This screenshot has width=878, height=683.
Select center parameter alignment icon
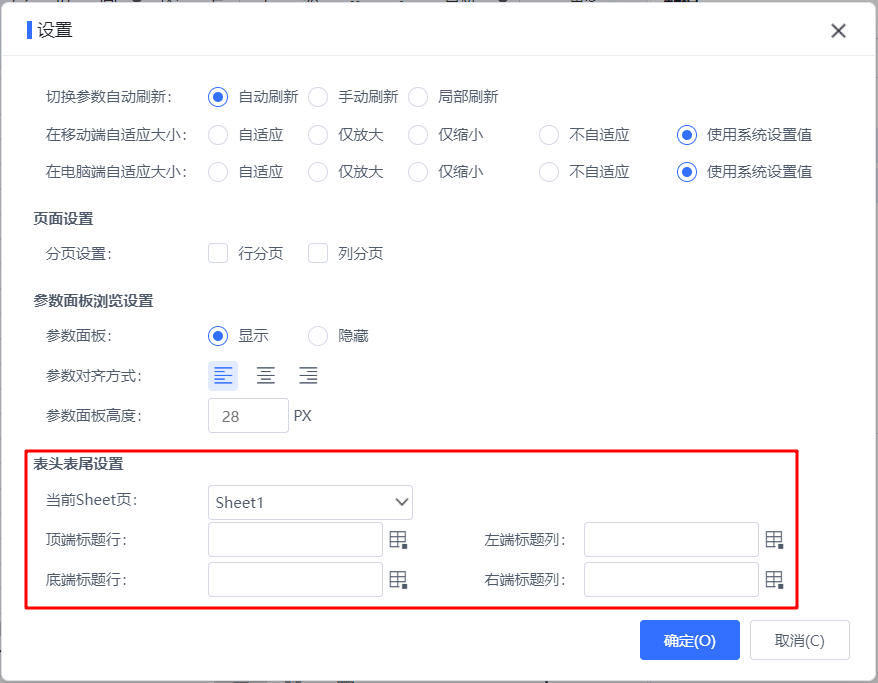(x=265, y=375)
